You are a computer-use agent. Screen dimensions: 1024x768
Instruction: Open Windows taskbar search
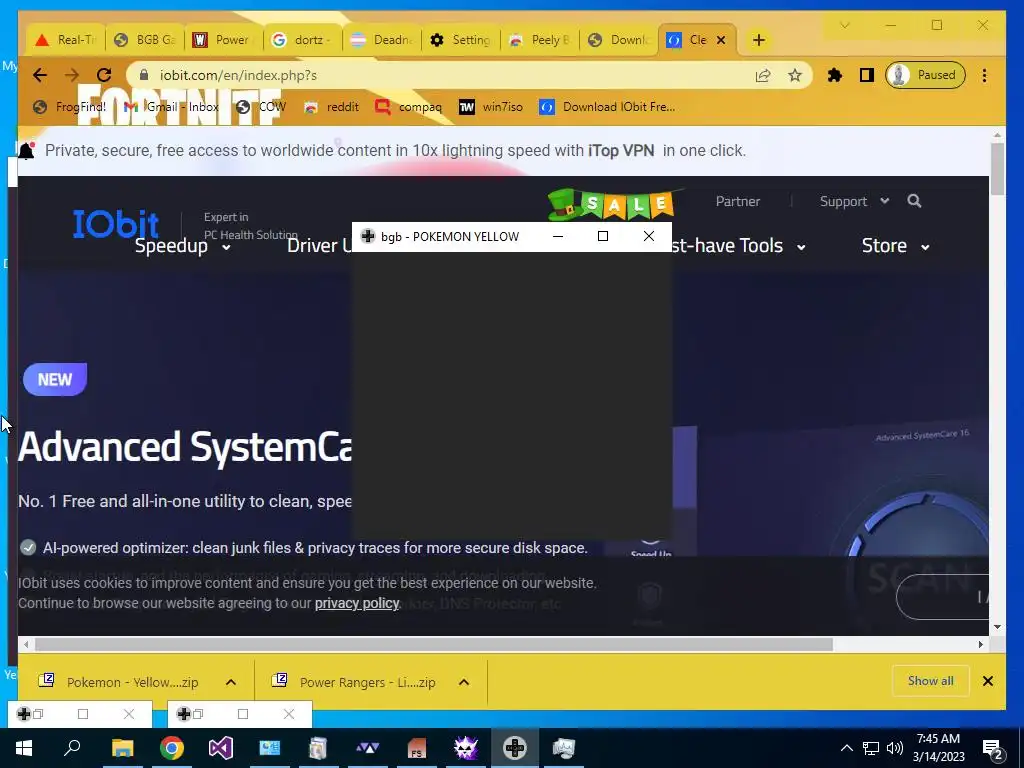click(x=72, y=748)
